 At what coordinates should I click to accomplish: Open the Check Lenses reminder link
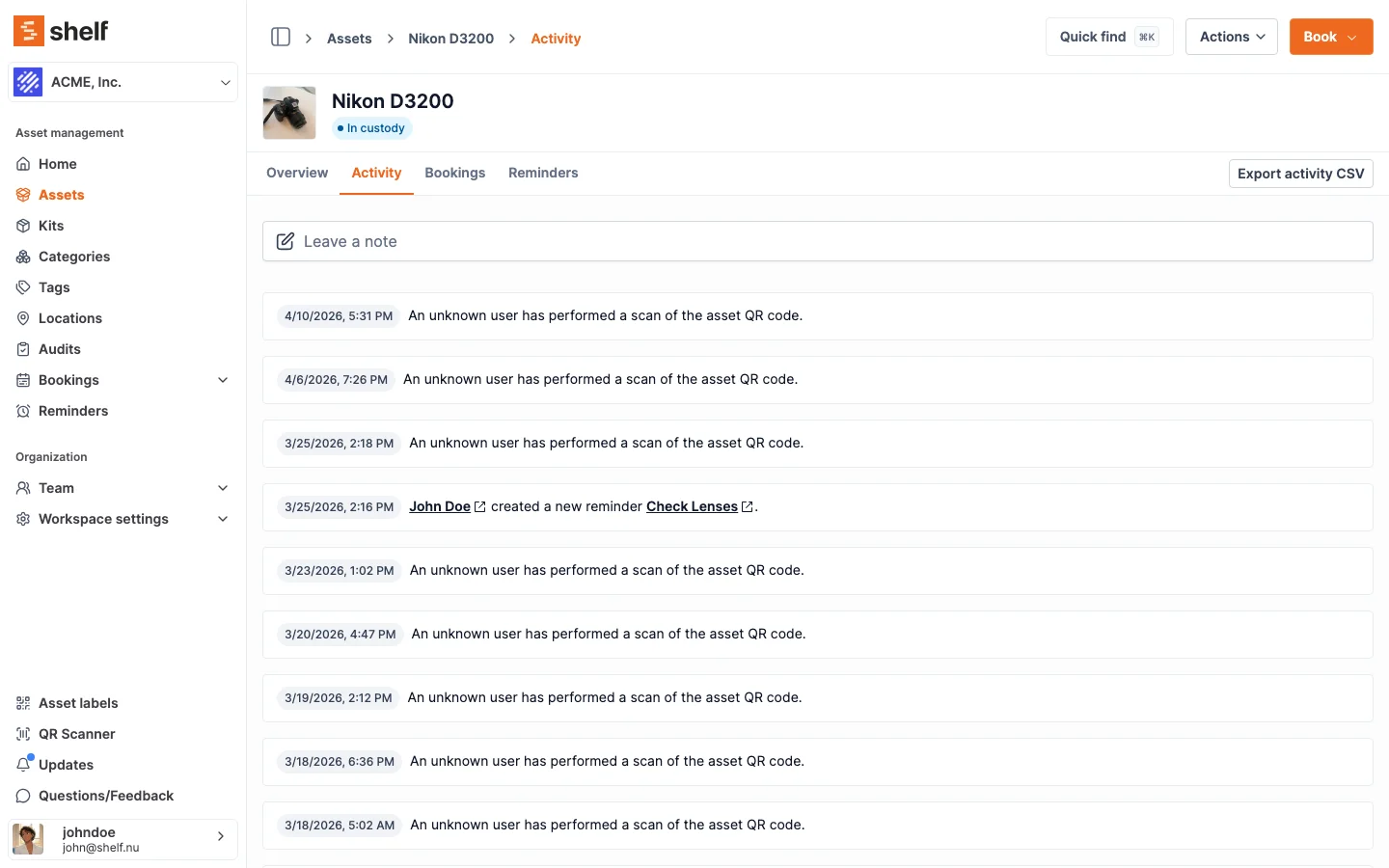tap(692, 506)
